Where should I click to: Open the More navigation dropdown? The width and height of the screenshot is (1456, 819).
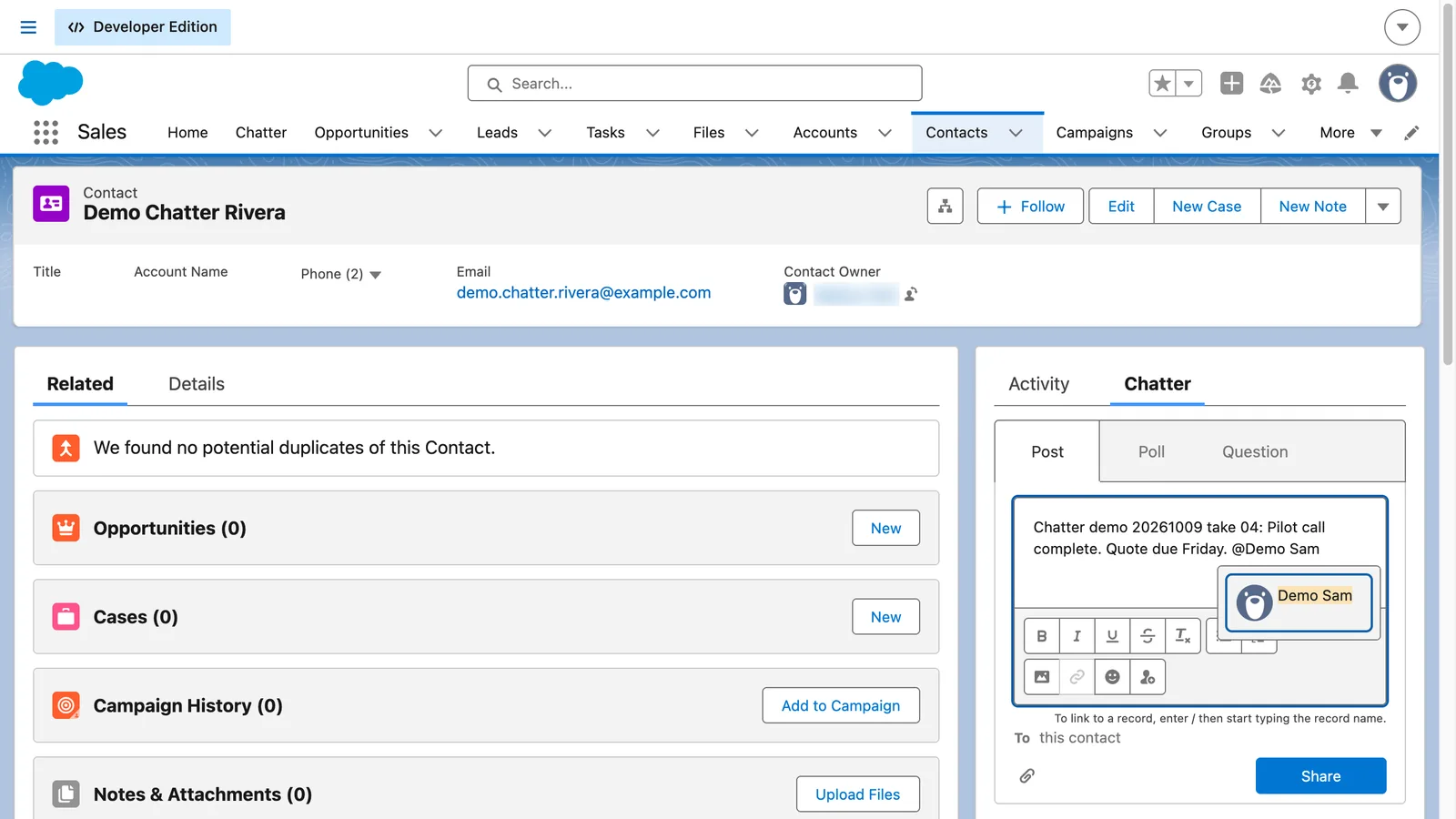point(1350,133)
